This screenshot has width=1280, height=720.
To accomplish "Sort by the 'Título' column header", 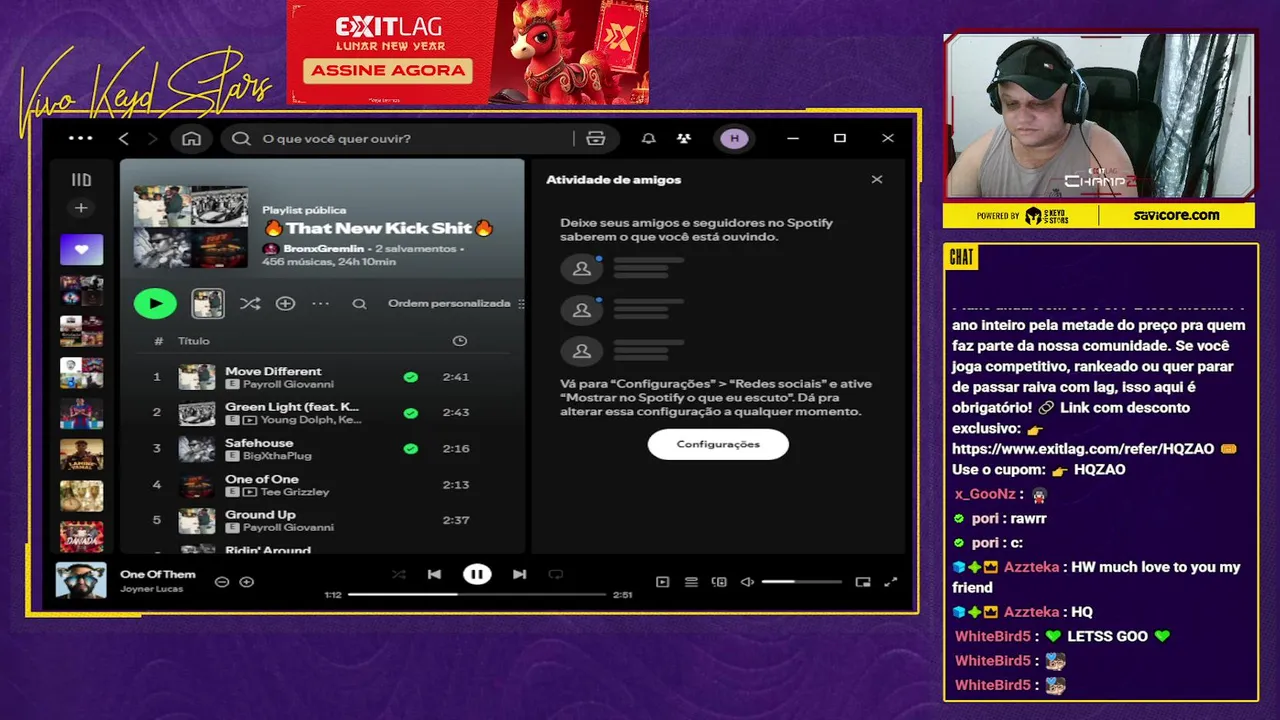I will (194, 341).
